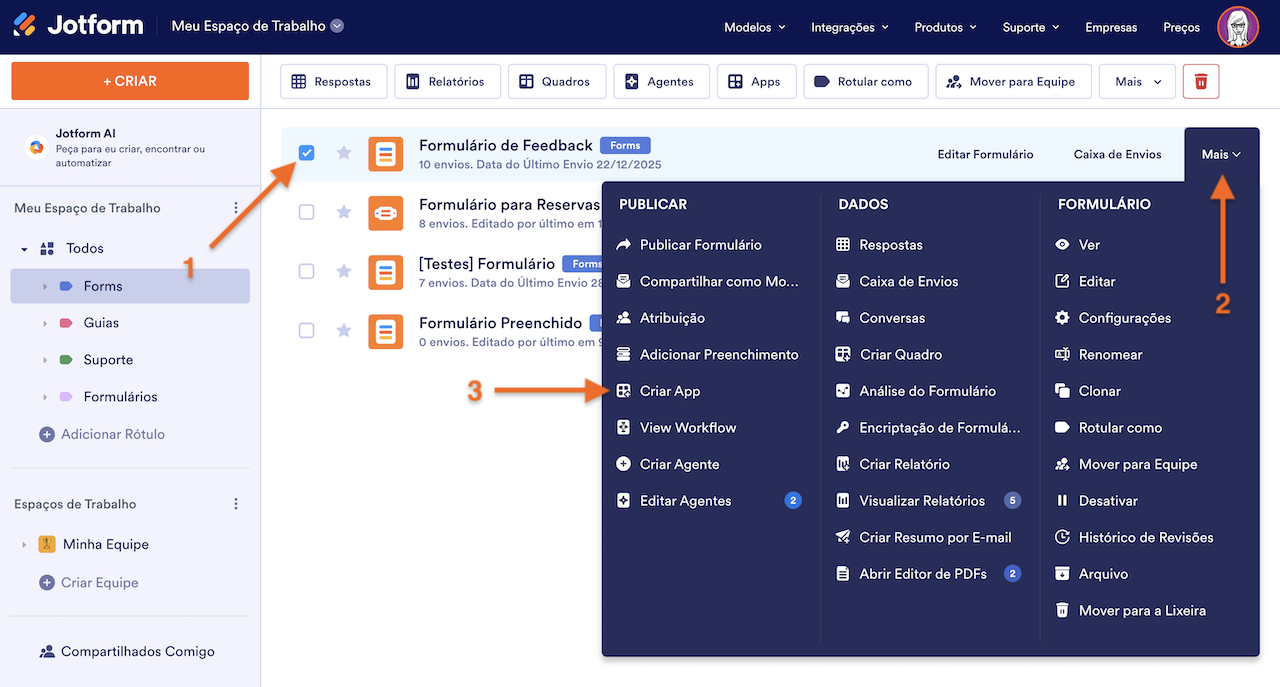Click Editar Formulário for Formulário de Feedback

985,154
